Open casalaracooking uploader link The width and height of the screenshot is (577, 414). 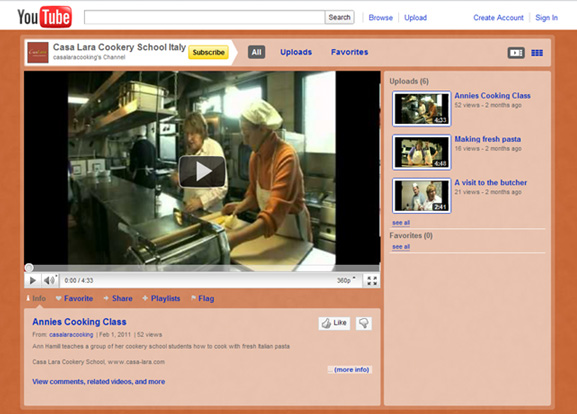pyautogui.click(x=71, y=335)
